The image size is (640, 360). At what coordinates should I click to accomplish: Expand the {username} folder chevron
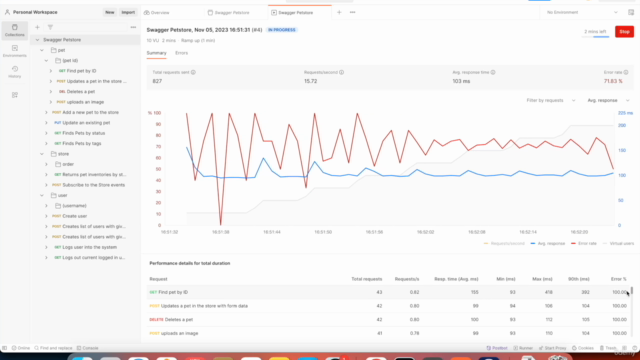click(x=46, y=206)
